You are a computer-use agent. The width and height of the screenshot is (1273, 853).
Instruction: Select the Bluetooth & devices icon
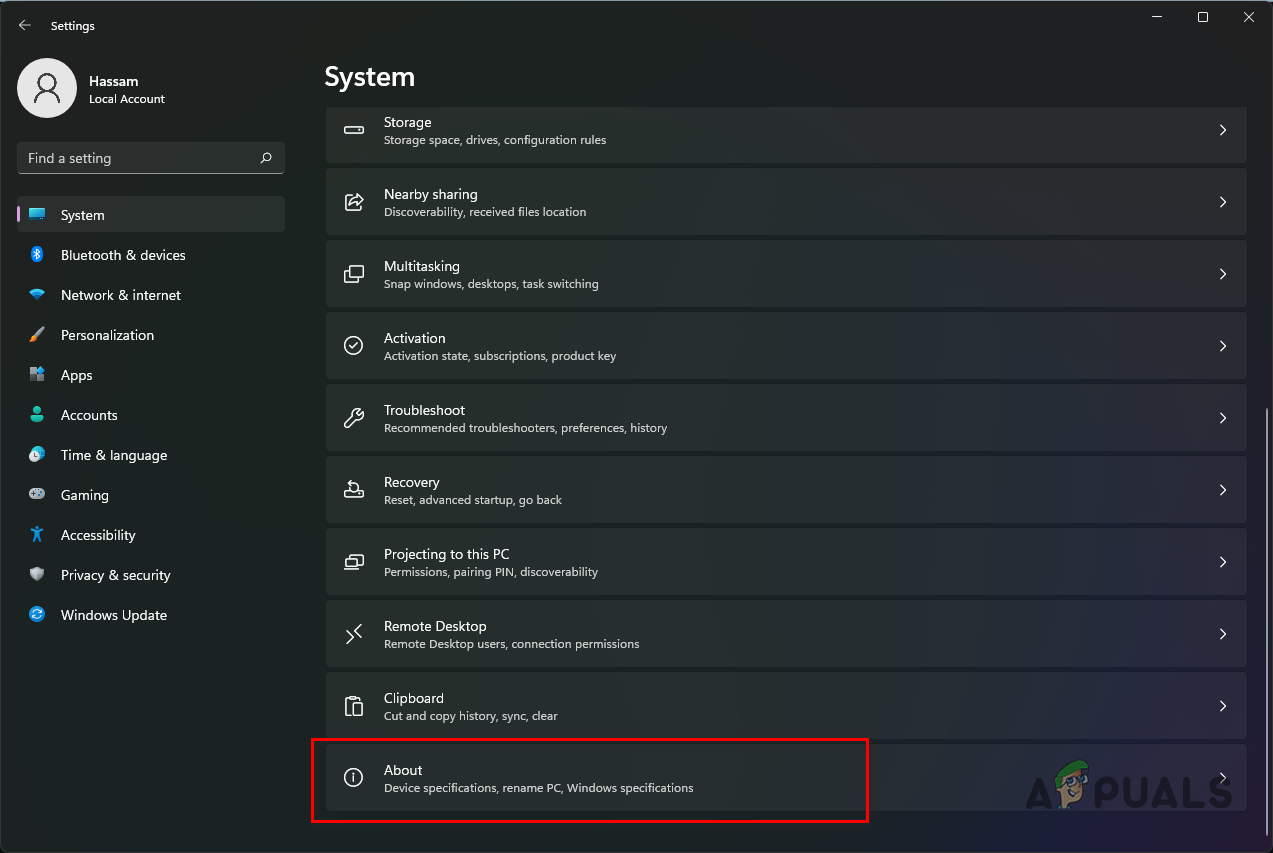pyautogui.click(x=37, y=255)
